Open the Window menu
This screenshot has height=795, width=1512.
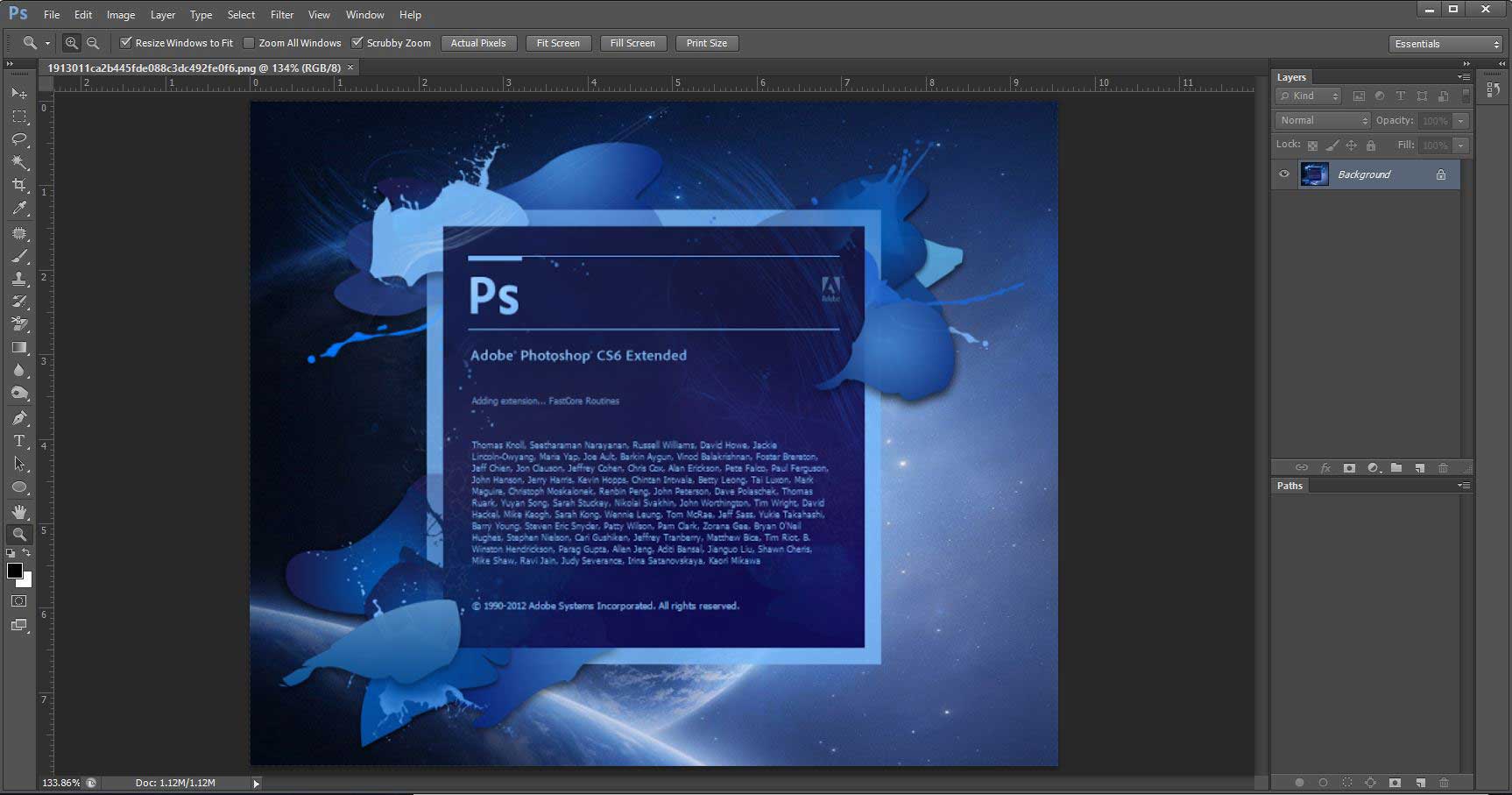click(365, 15)
